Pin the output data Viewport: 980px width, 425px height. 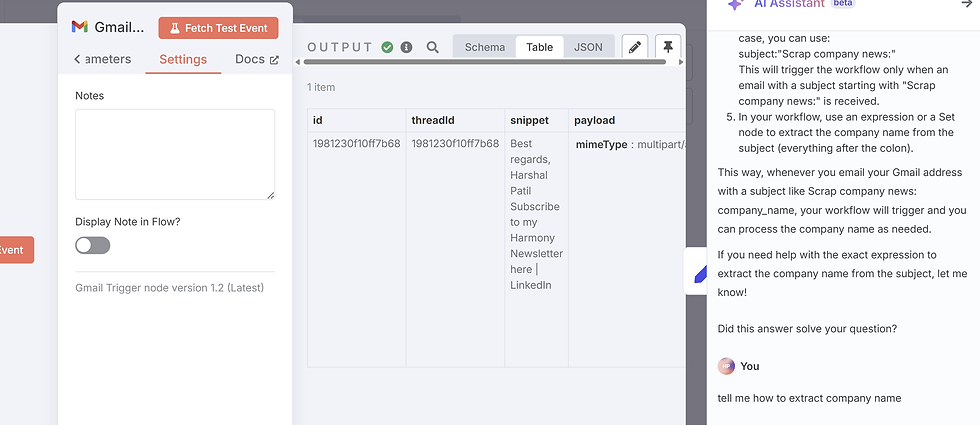(x=668, y=47)
